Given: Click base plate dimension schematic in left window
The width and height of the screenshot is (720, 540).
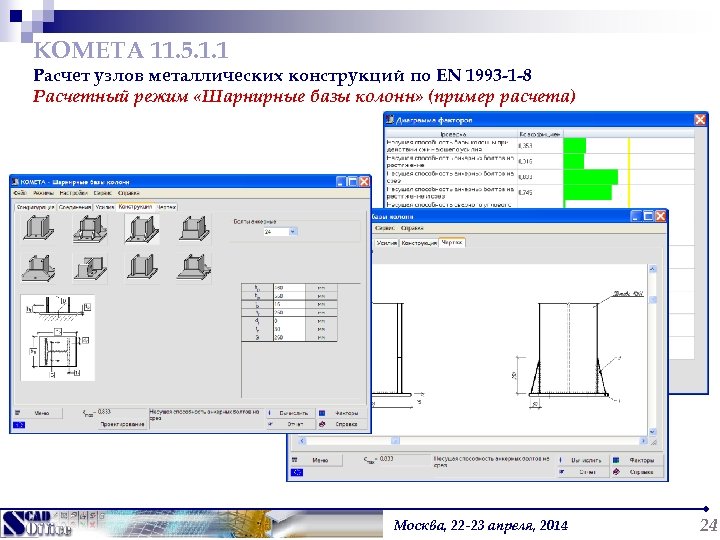Looking at the screenshot, I should point(58,338).
